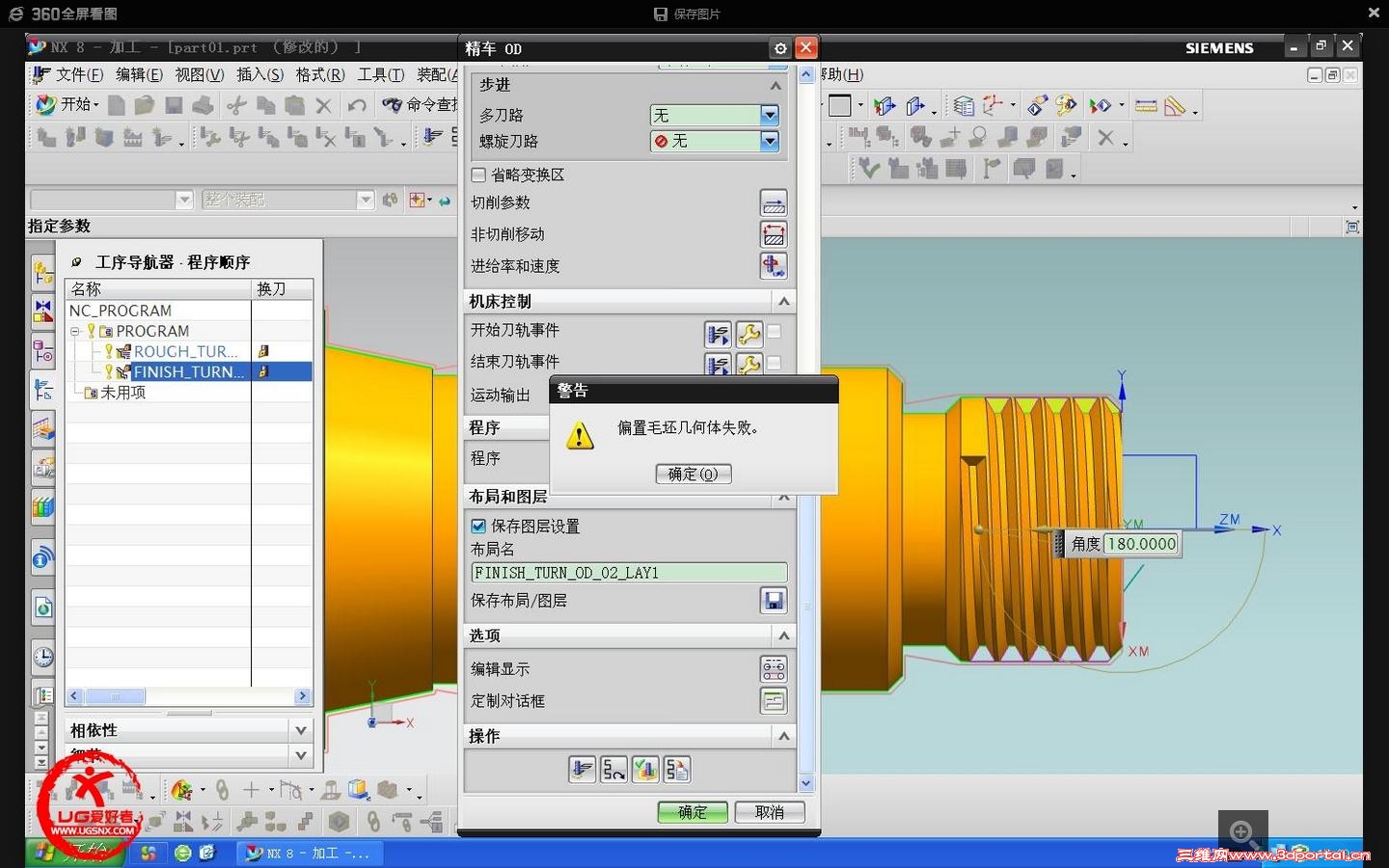The width and height of the screenshot is (1389, 868).
Task: Open the History clock sidebar tab
Action: [43, 657]
